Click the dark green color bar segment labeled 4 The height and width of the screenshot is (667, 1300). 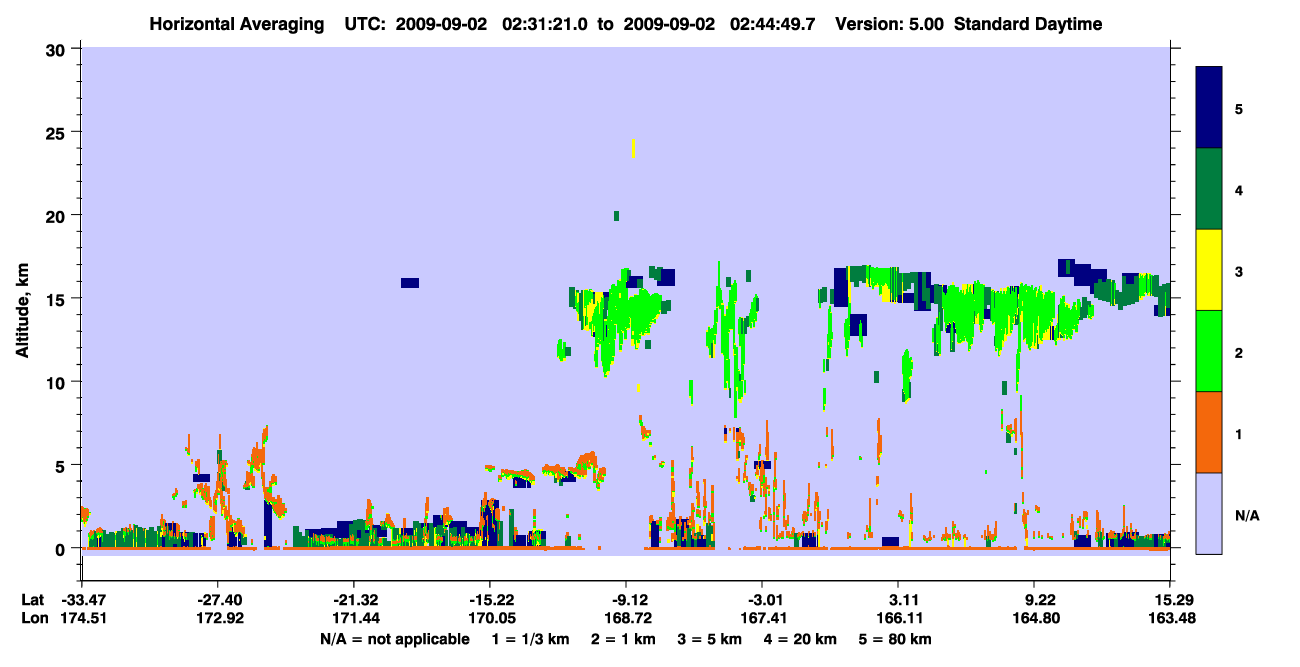pyautogui.click(x=1209, y=189)
